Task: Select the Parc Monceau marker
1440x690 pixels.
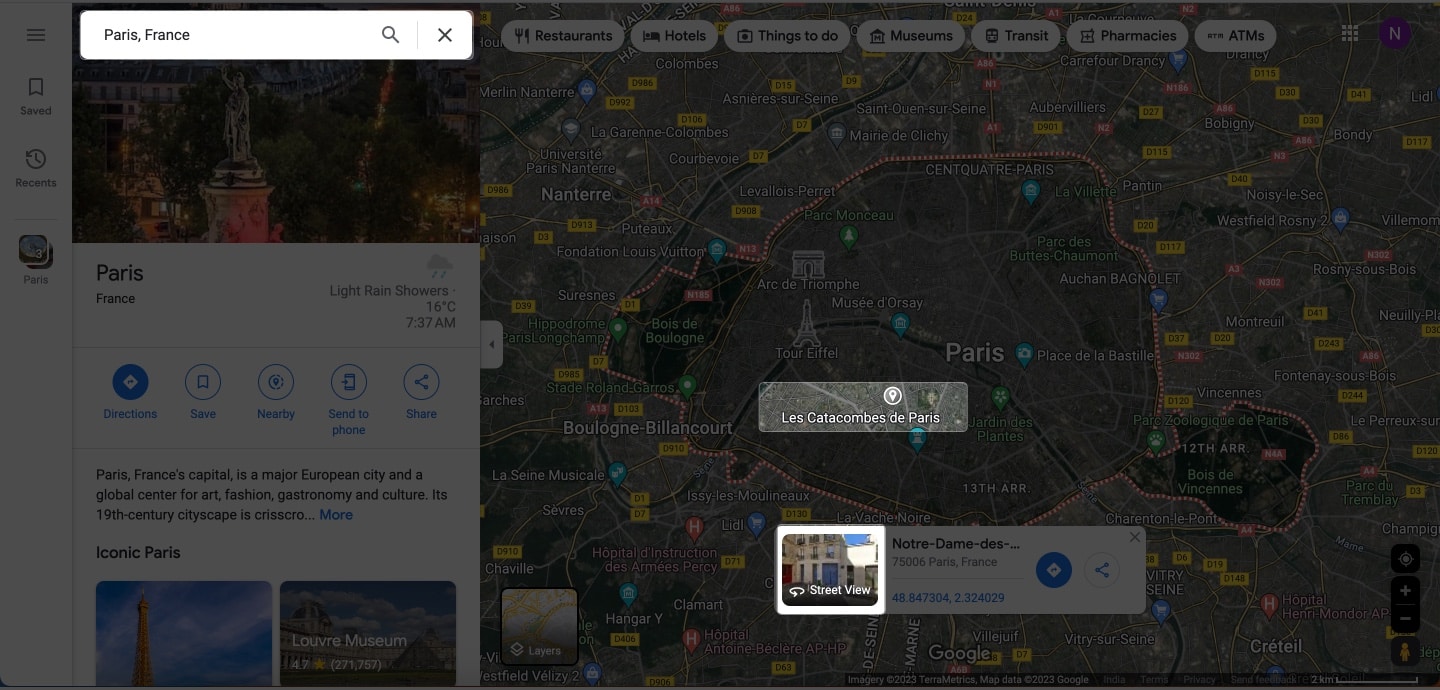Action: (849, 236)
